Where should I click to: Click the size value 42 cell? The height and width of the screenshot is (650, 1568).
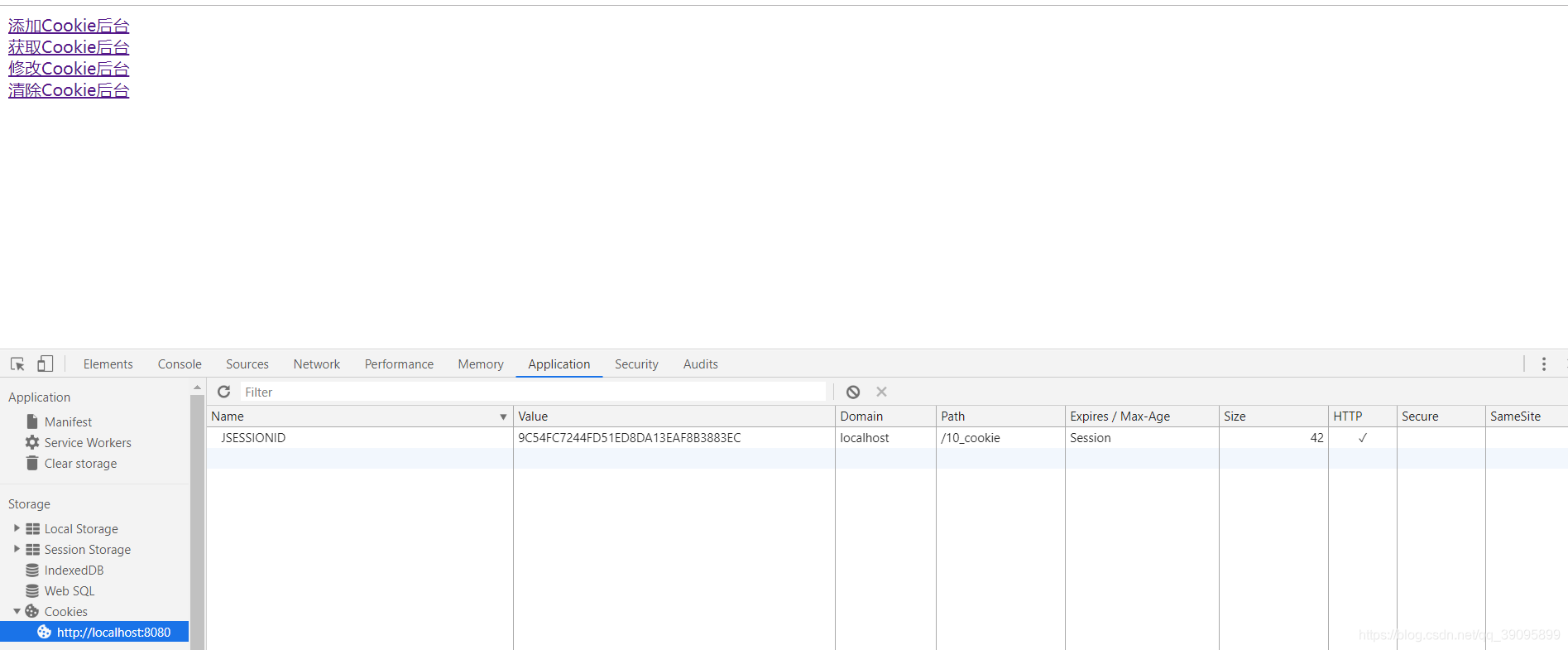pos(1273,438)
